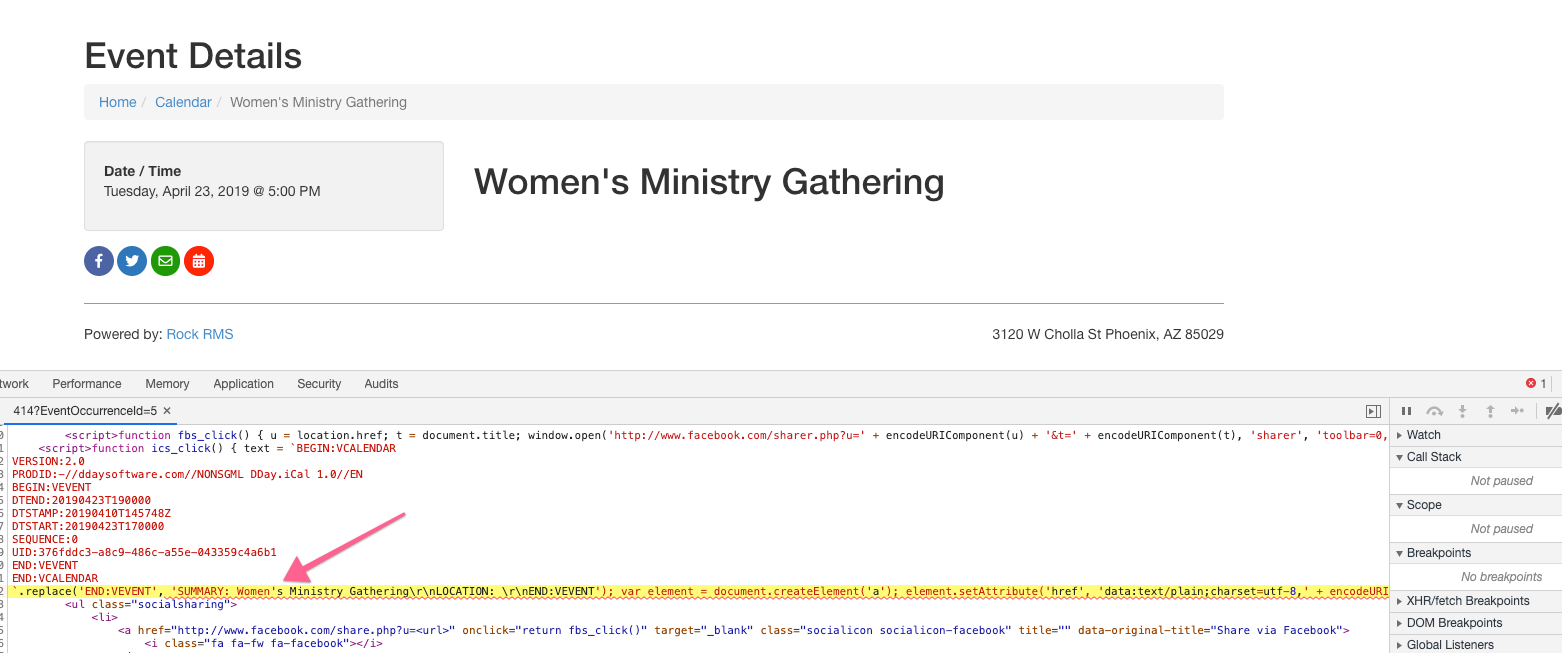This screenshot has height=653, width=1562.
Task: Share event via the Twitter icon
Action: point(131,261)
